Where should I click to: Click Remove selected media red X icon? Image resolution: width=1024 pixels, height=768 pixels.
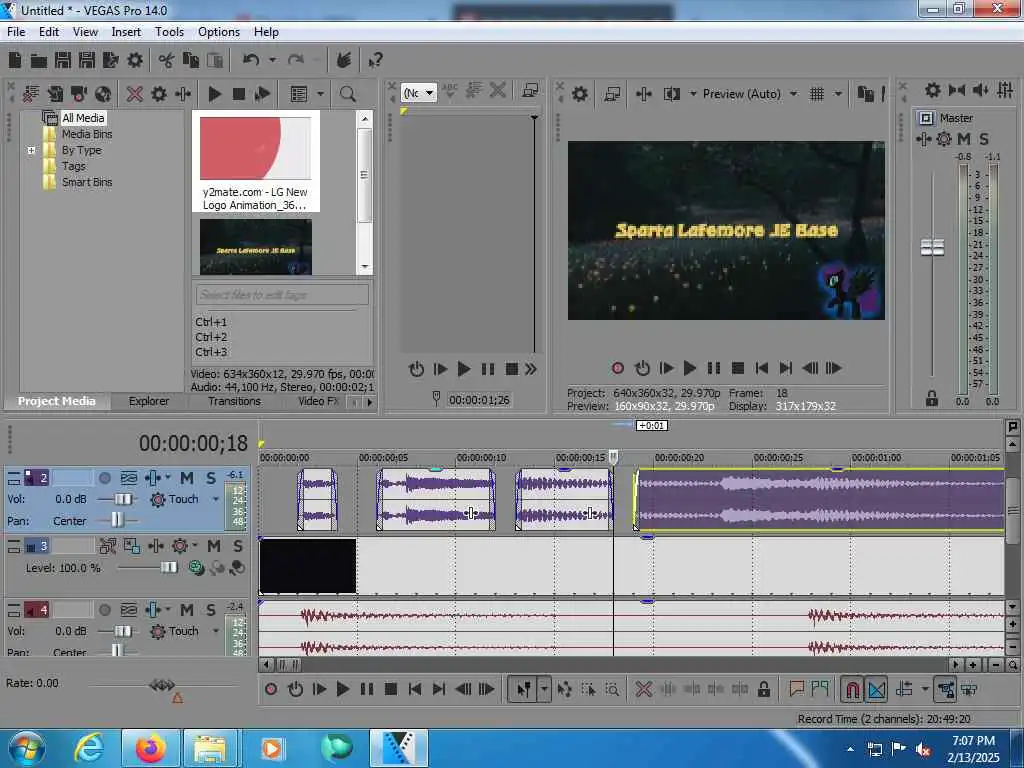(x=135, y=94)
